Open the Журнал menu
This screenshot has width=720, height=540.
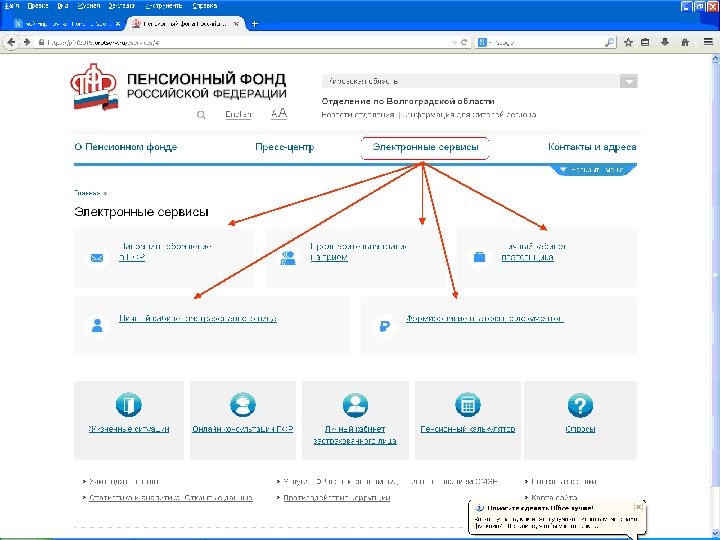pyautogui.click(x=89, y=6)
